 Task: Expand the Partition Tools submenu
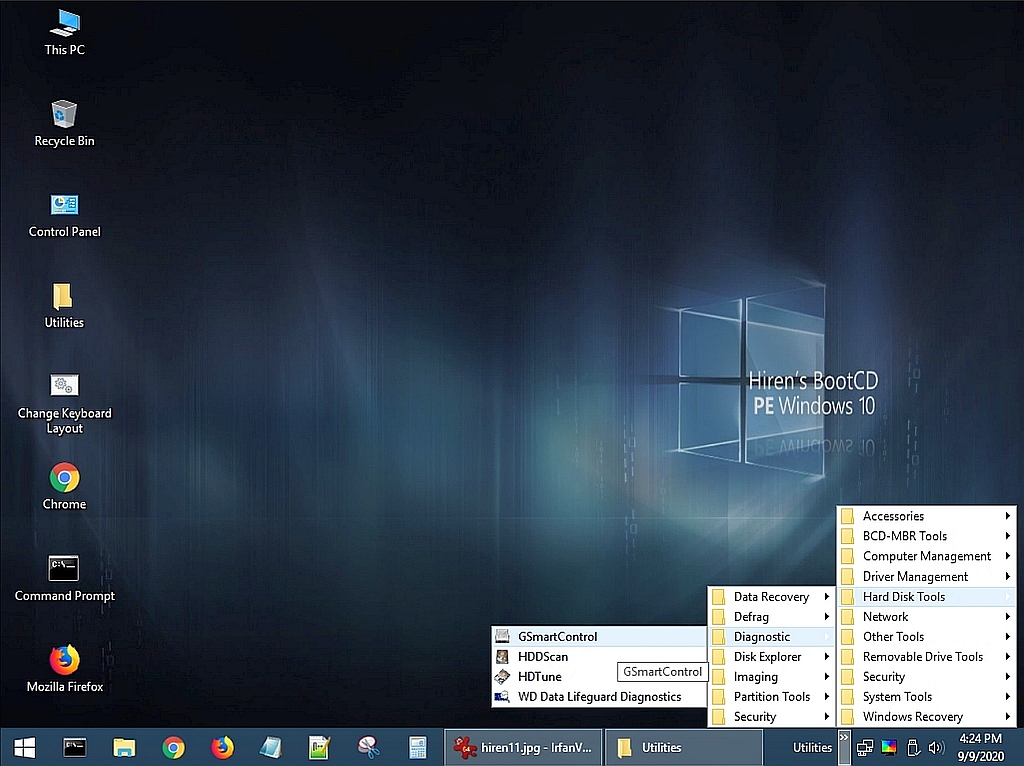[x=771, y=697]
